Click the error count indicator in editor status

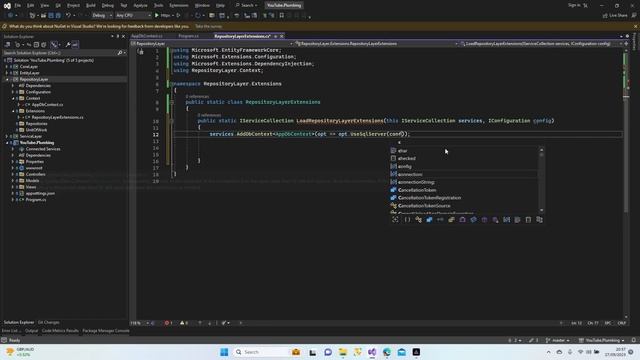[168, 323]
